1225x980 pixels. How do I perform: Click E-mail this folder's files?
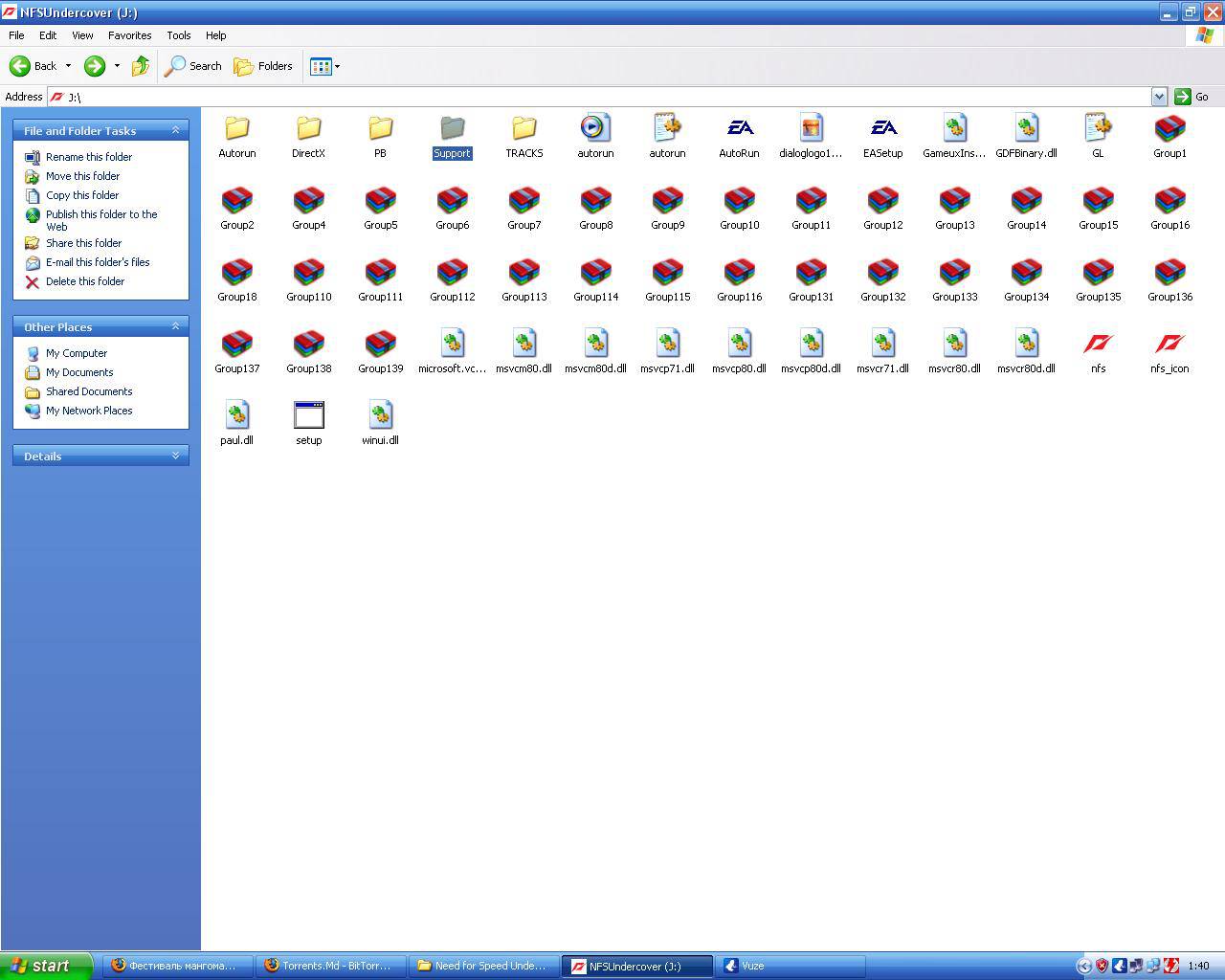(98, 262)
